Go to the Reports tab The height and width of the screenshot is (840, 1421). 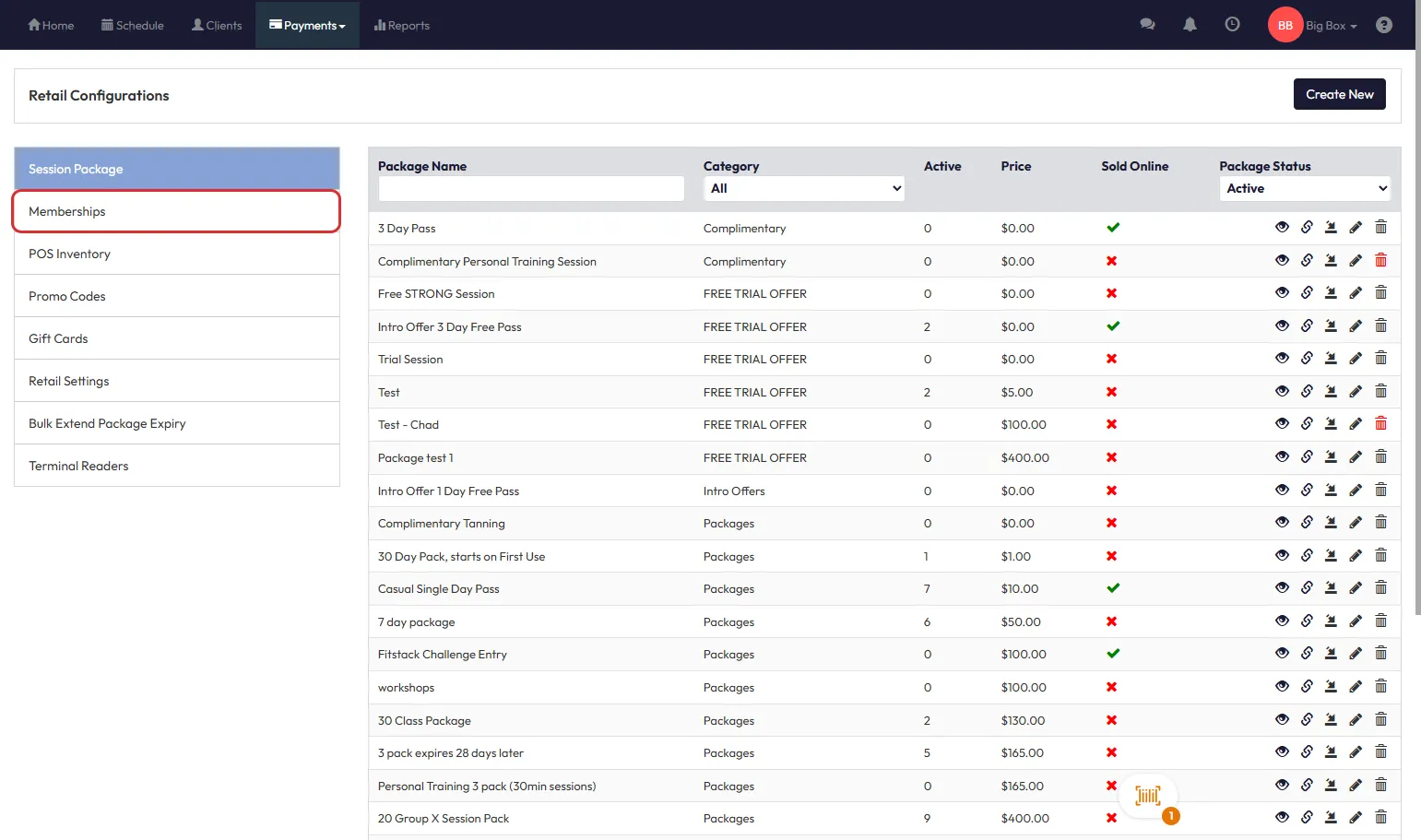(402, 26)
